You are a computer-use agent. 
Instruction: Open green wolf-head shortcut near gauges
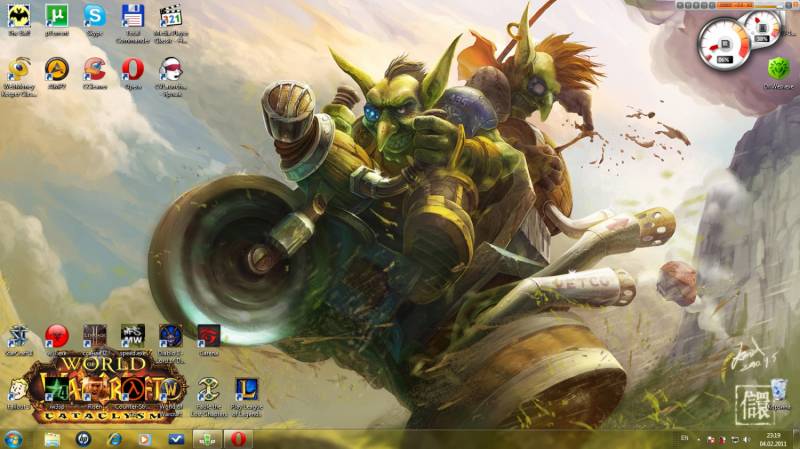pyautogui.click(x=779, y=72)
